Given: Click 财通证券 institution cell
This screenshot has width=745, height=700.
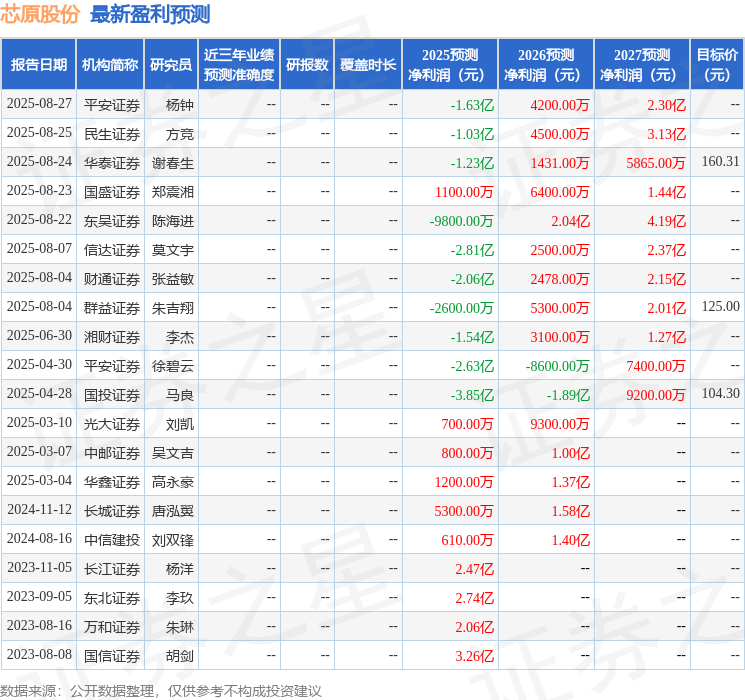Looking at the screenshot, I should pos(112,279).
